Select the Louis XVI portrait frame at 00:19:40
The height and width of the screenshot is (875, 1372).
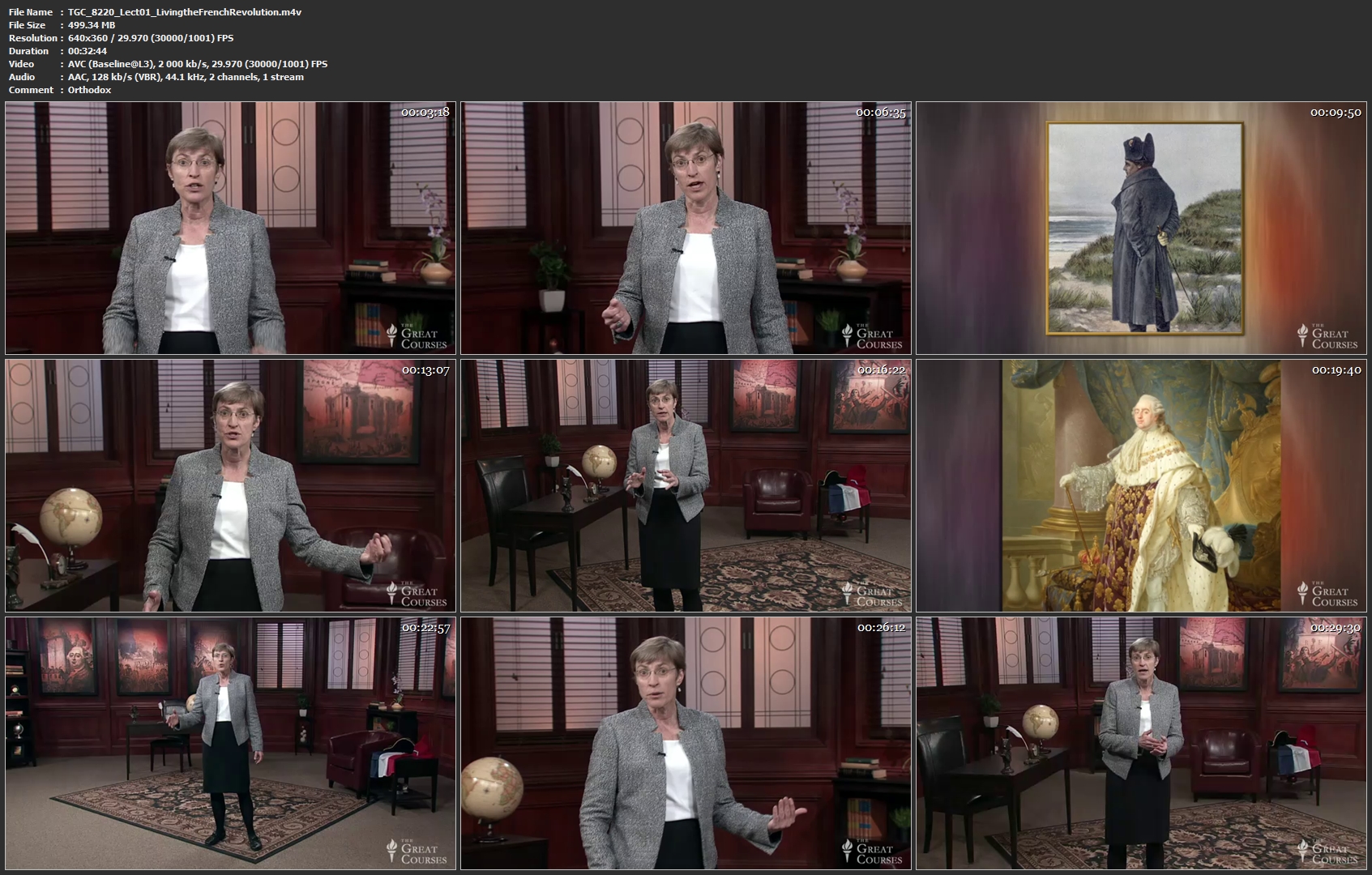[1141, 485]
